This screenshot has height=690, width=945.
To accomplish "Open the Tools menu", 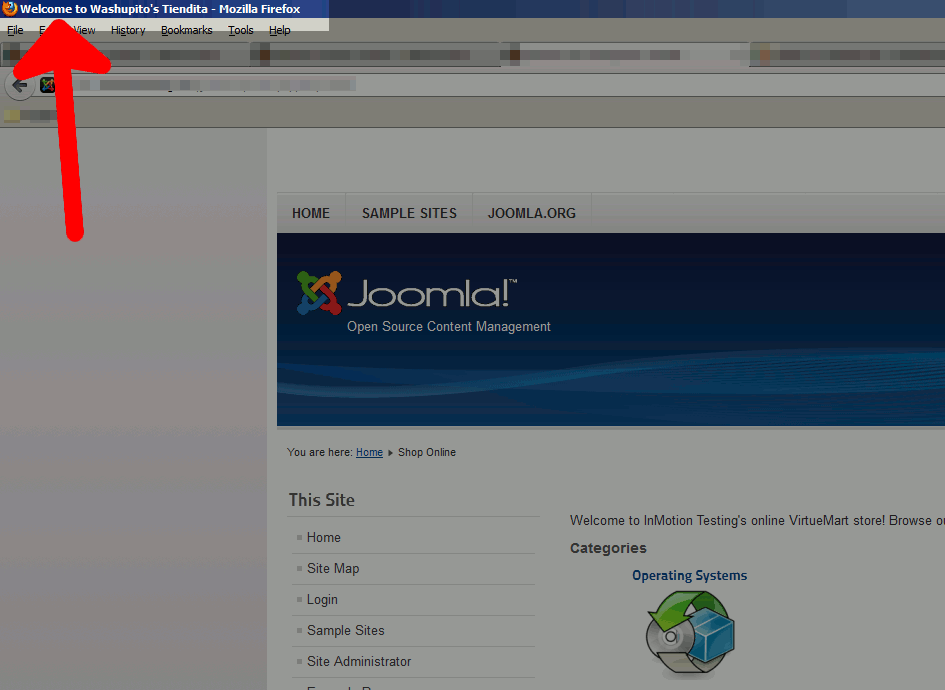I will pyautogui.click(x=240, y=30).
